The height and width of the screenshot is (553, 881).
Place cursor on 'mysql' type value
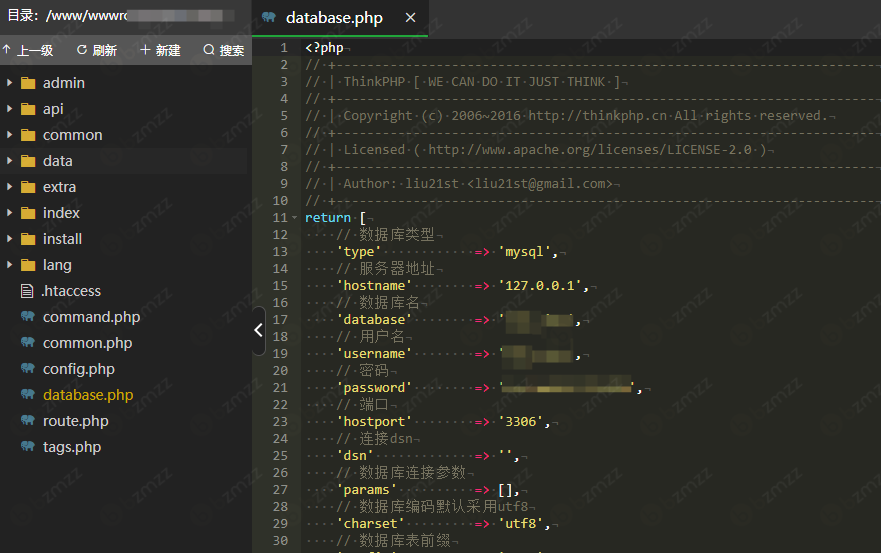[525, 252]
